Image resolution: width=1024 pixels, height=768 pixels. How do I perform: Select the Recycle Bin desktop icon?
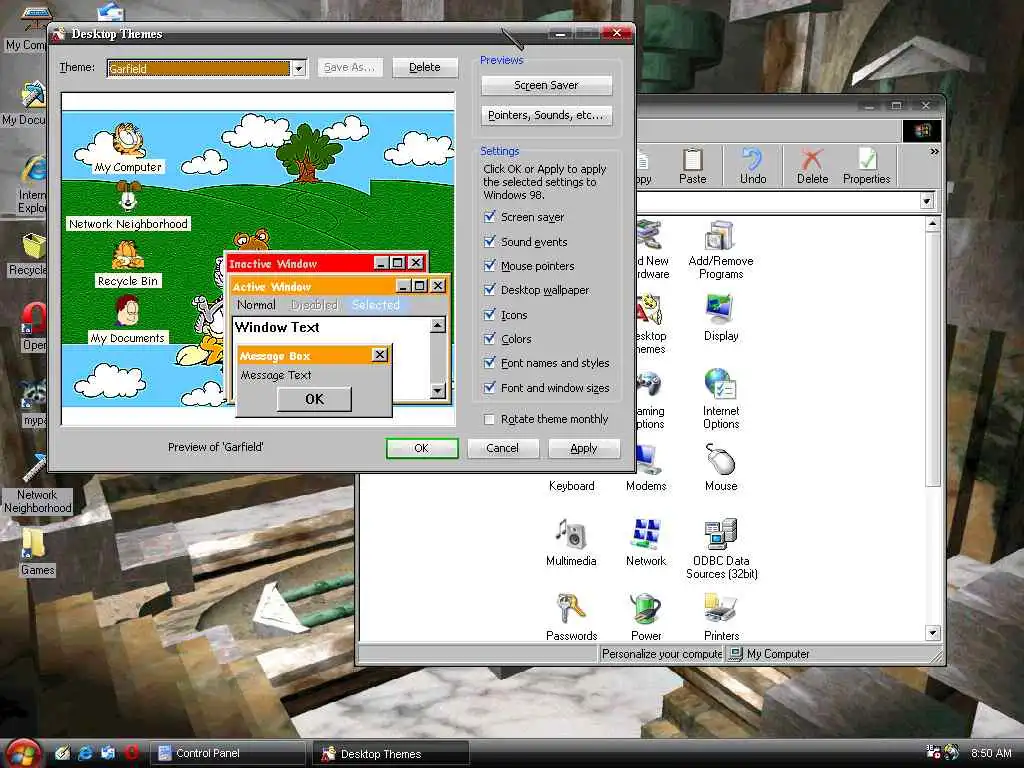26,255
